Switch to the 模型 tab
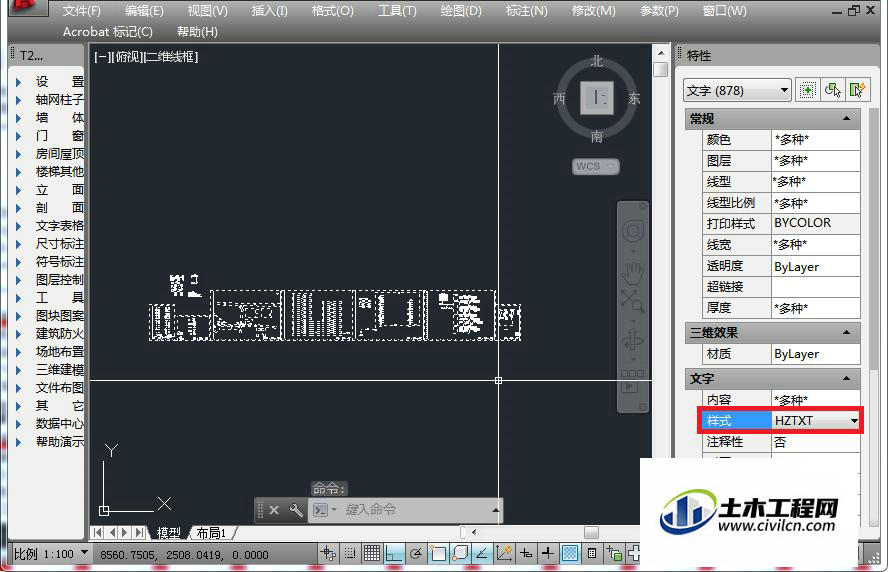 click(x=168, y=533)
